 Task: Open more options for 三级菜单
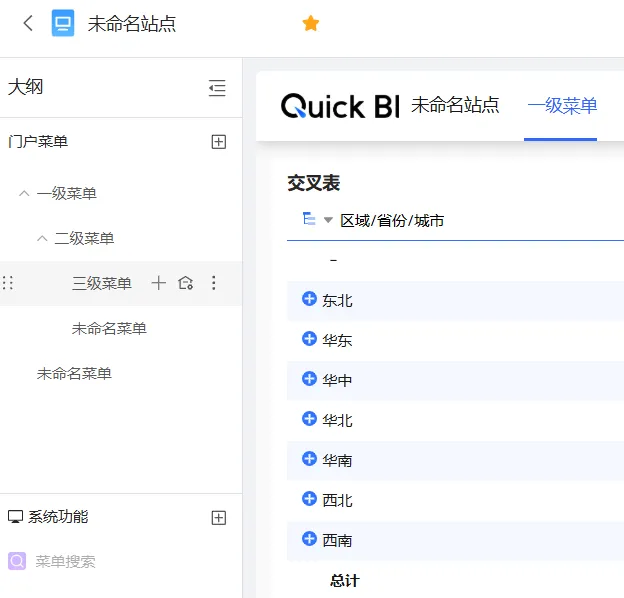point(213,283)
